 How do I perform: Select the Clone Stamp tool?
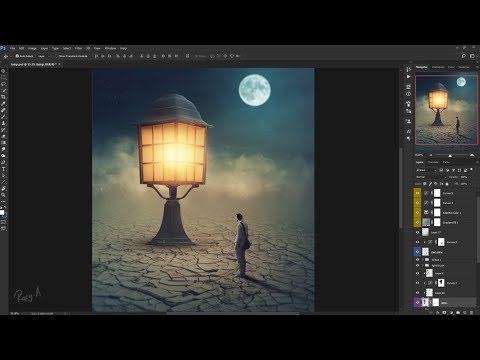(x=3, y=123)
